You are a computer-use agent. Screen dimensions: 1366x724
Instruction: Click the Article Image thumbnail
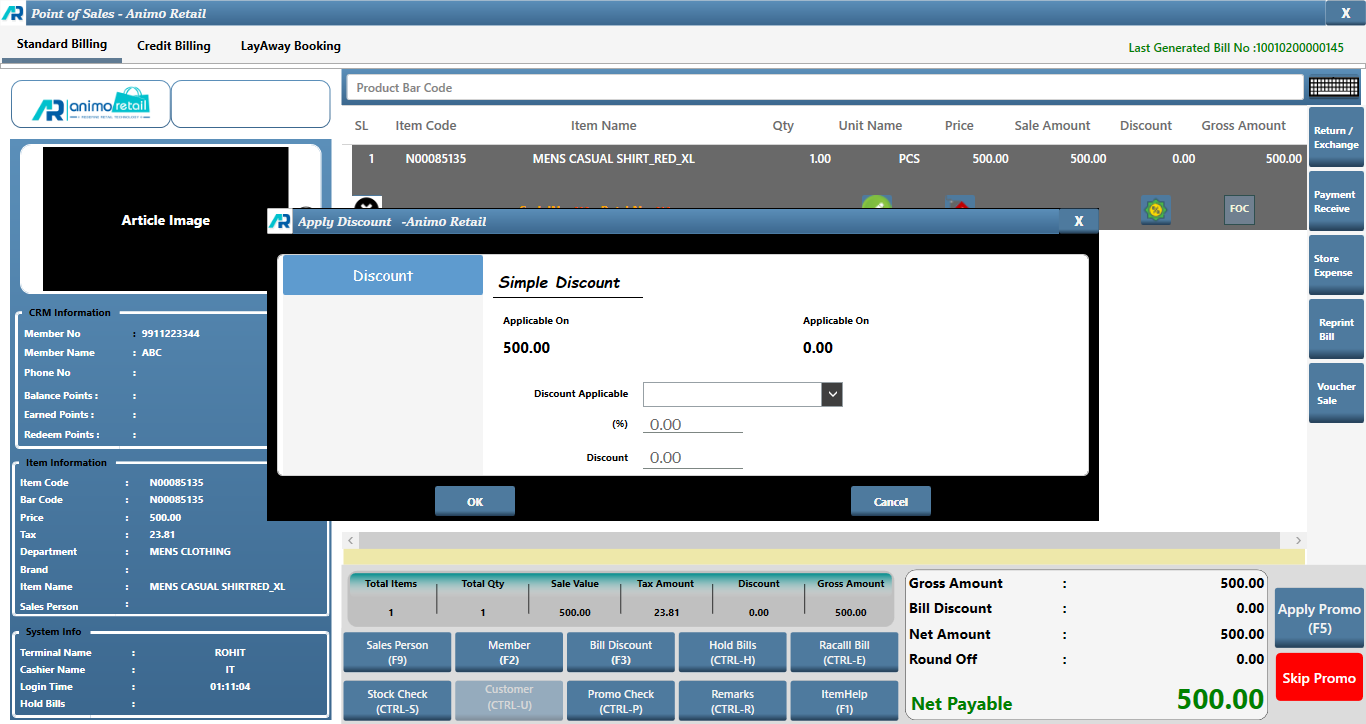point(166,220)
